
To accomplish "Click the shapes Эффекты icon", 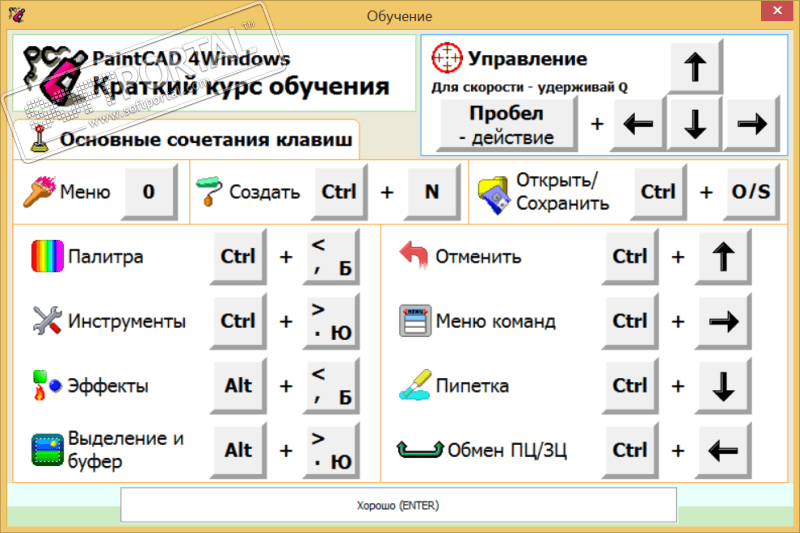I will coord(47,385).
